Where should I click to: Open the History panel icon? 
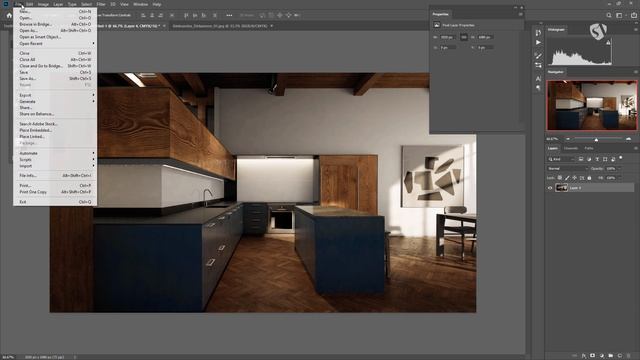tap(538, 33)
